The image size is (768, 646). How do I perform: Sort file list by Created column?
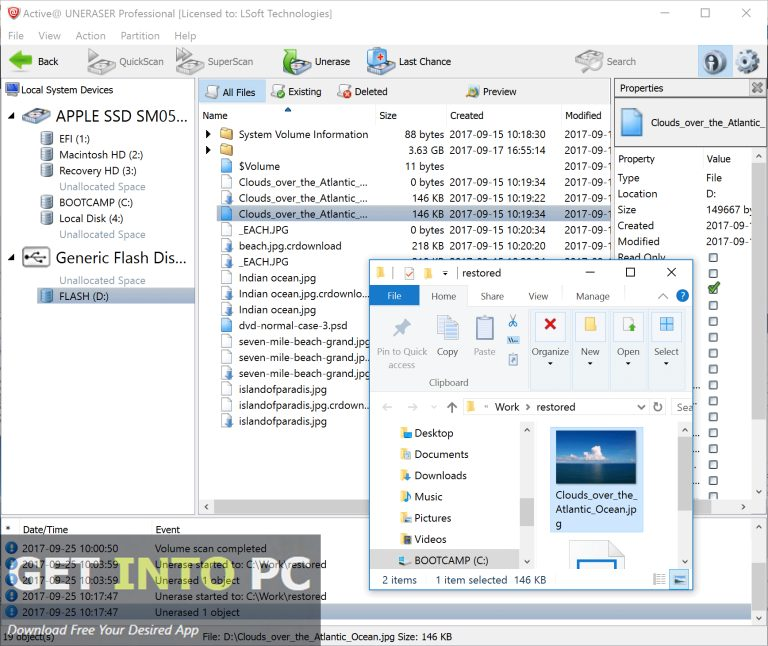[x=504, y=116]
